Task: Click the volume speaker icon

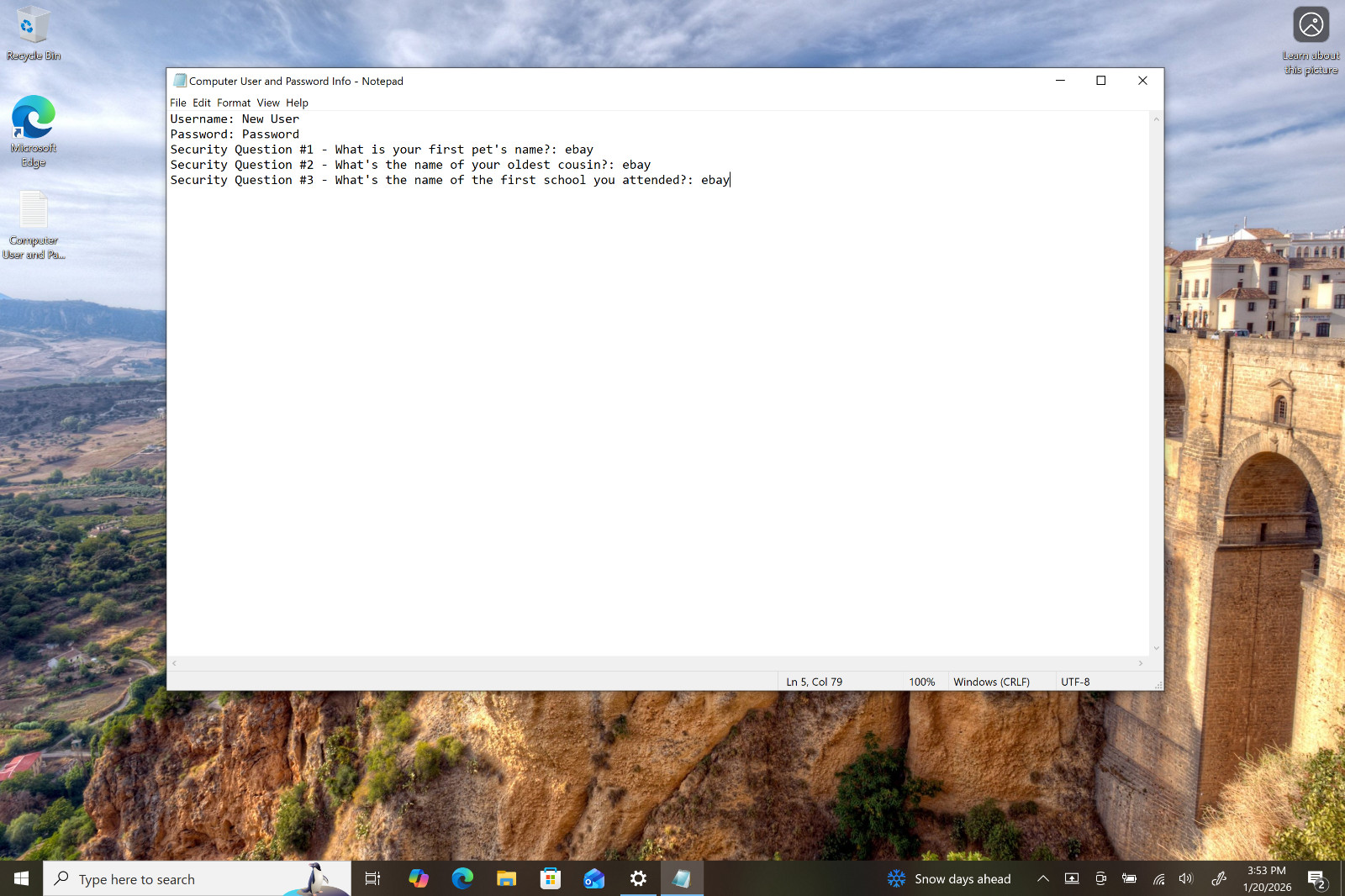Action: 1186,878
